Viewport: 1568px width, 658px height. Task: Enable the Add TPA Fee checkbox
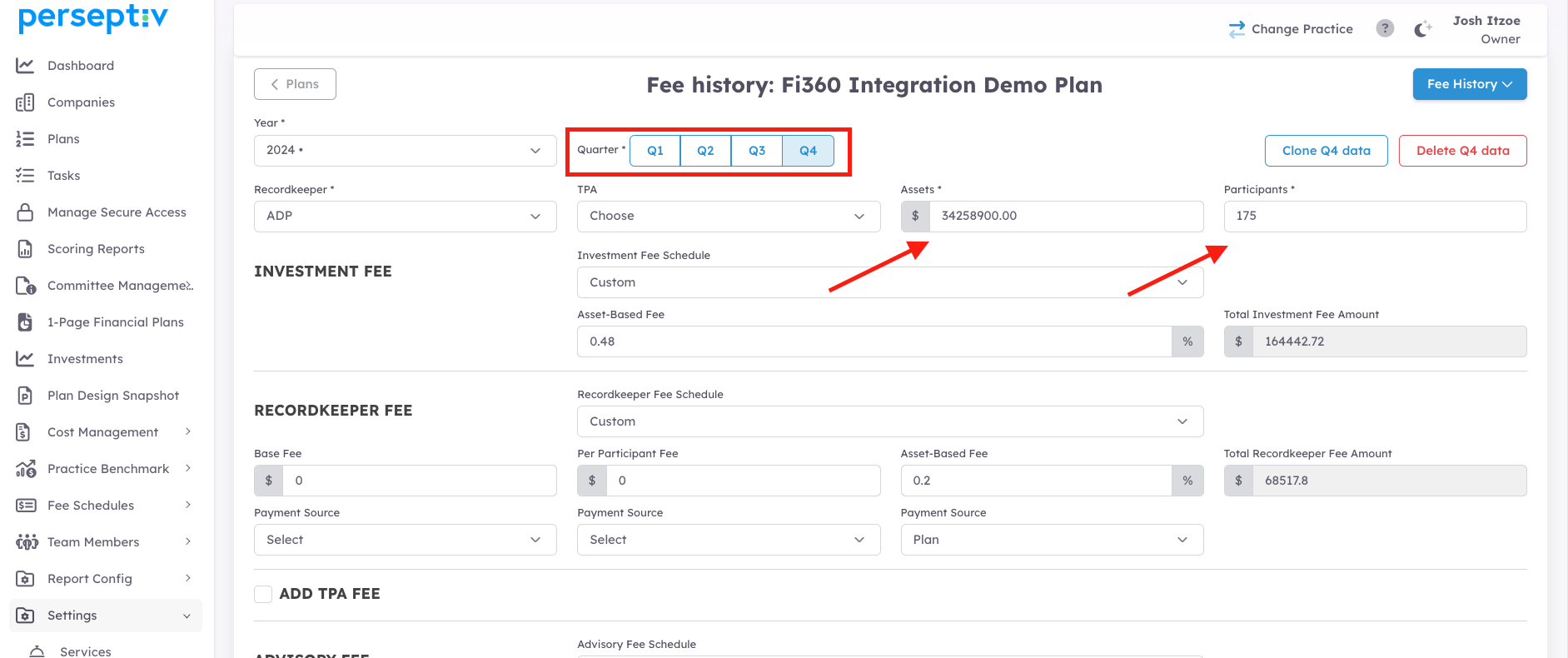263,594
